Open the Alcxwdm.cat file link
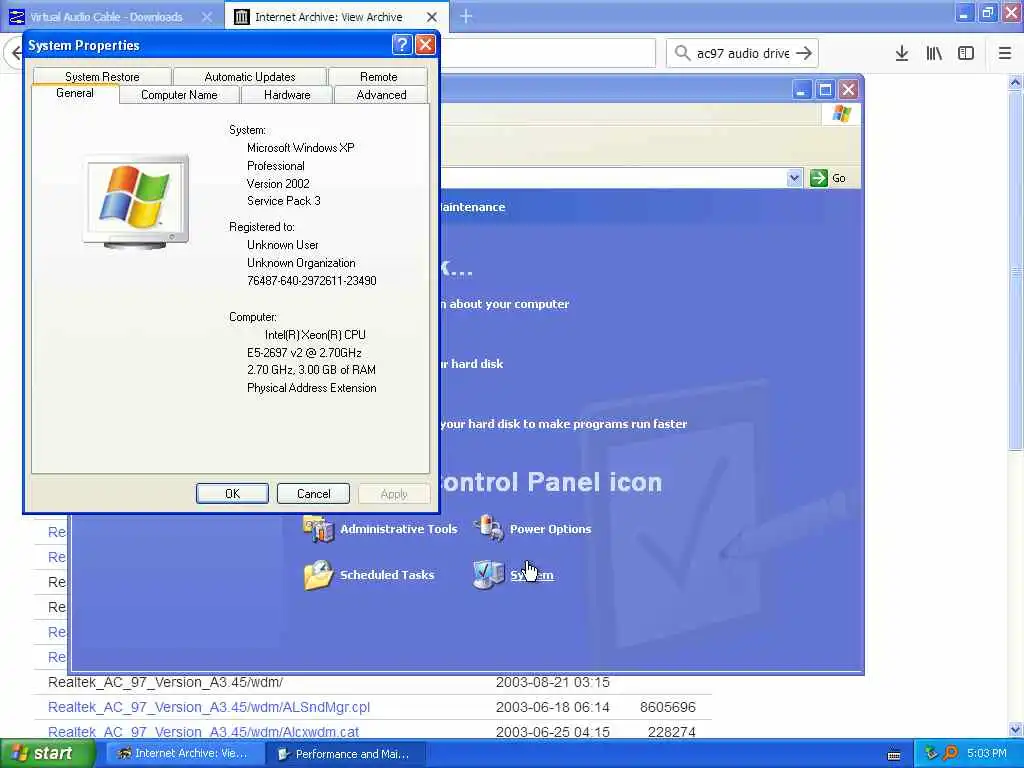1024x768 pixels. click(x=203, y=731)
